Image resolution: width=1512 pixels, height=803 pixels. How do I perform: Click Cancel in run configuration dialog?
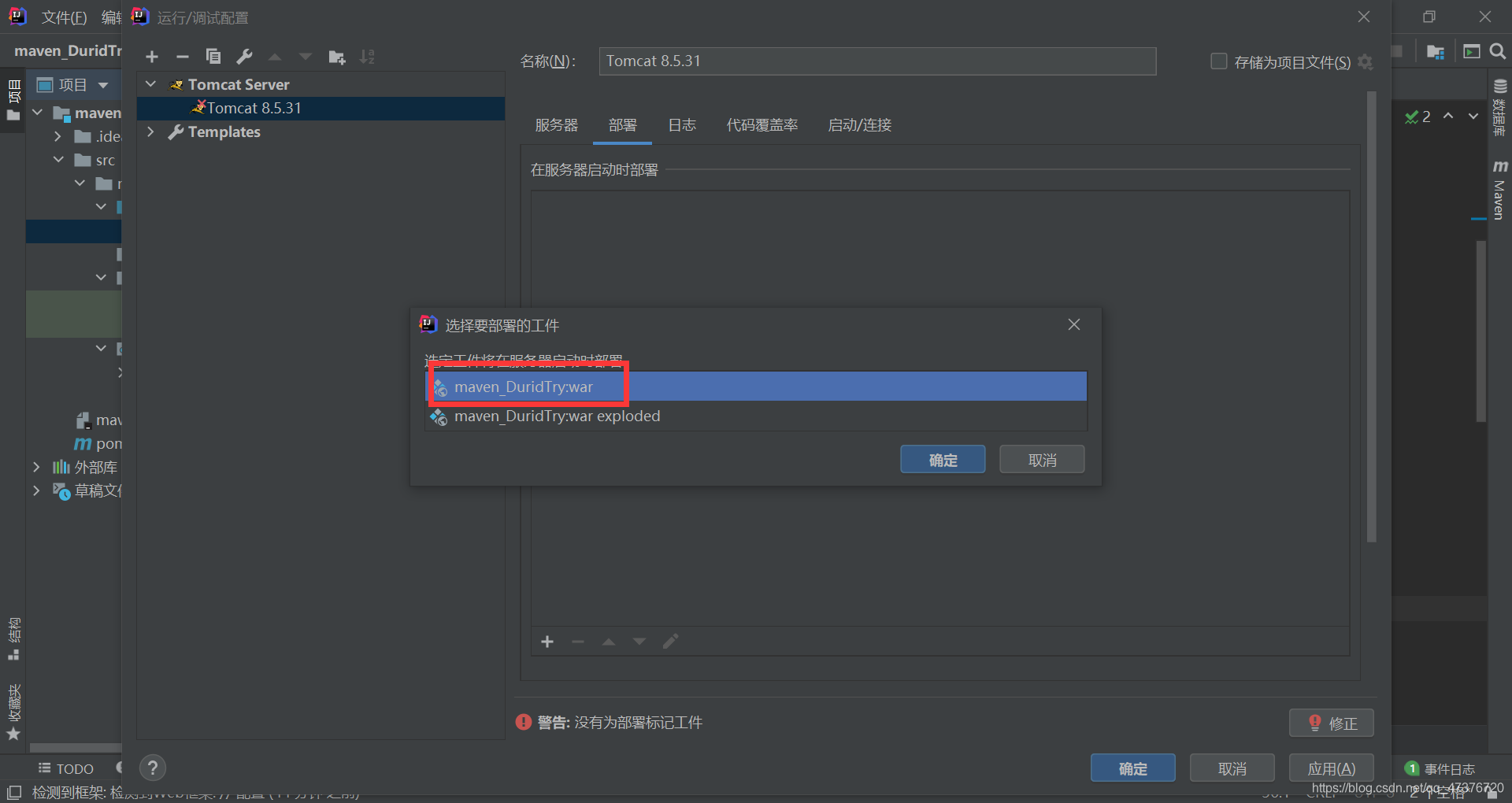coord(1232,768)
